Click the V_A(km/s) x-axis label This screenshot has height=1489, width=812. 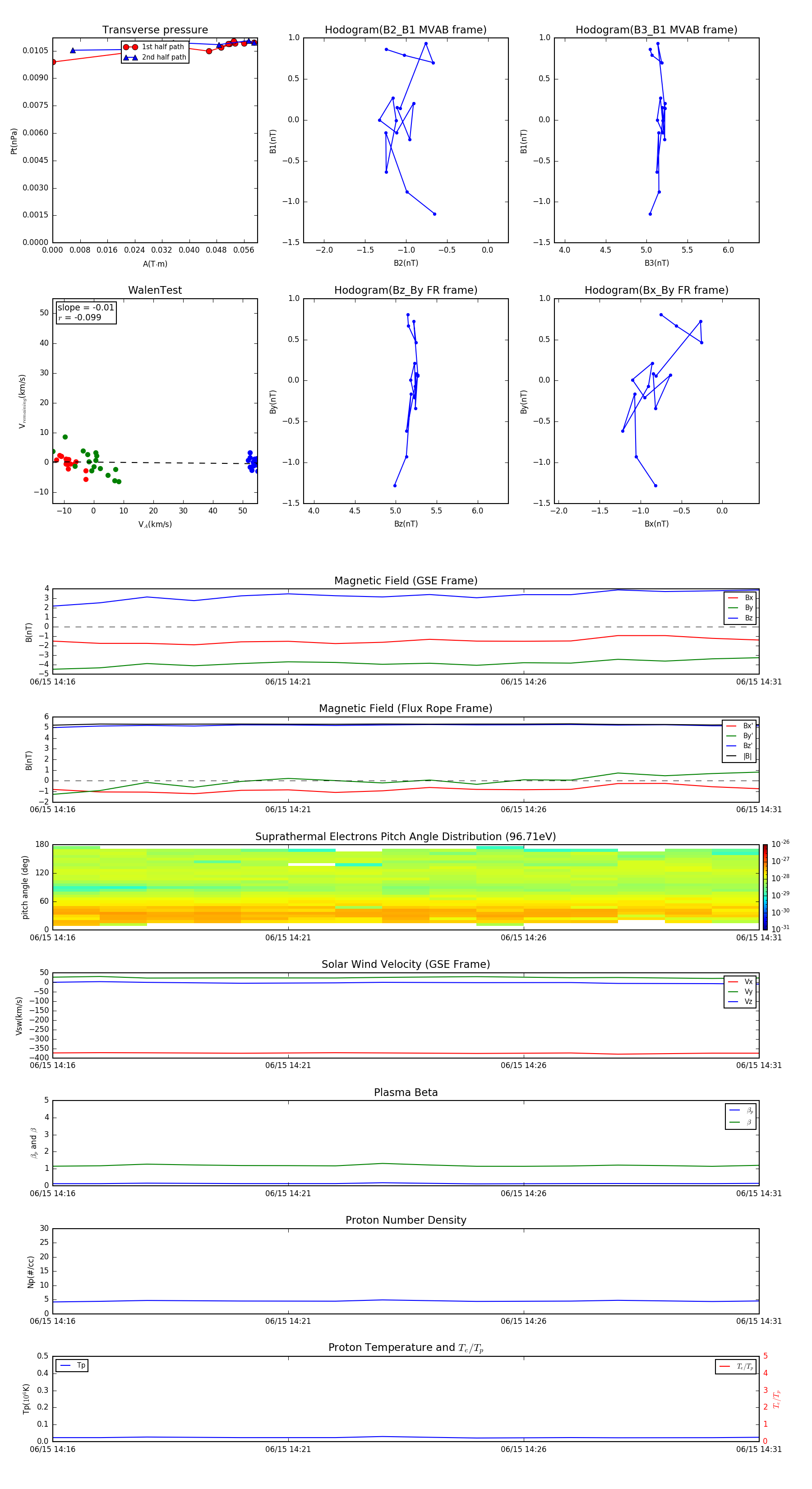[x=155, y=524]
